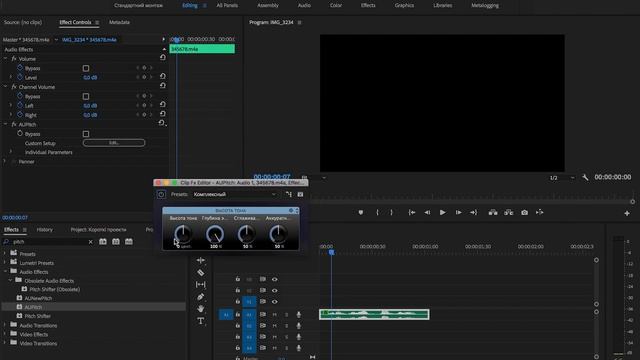Go to In point button
640x360 pixels.
pyautogui.click(x=412, y=212)
